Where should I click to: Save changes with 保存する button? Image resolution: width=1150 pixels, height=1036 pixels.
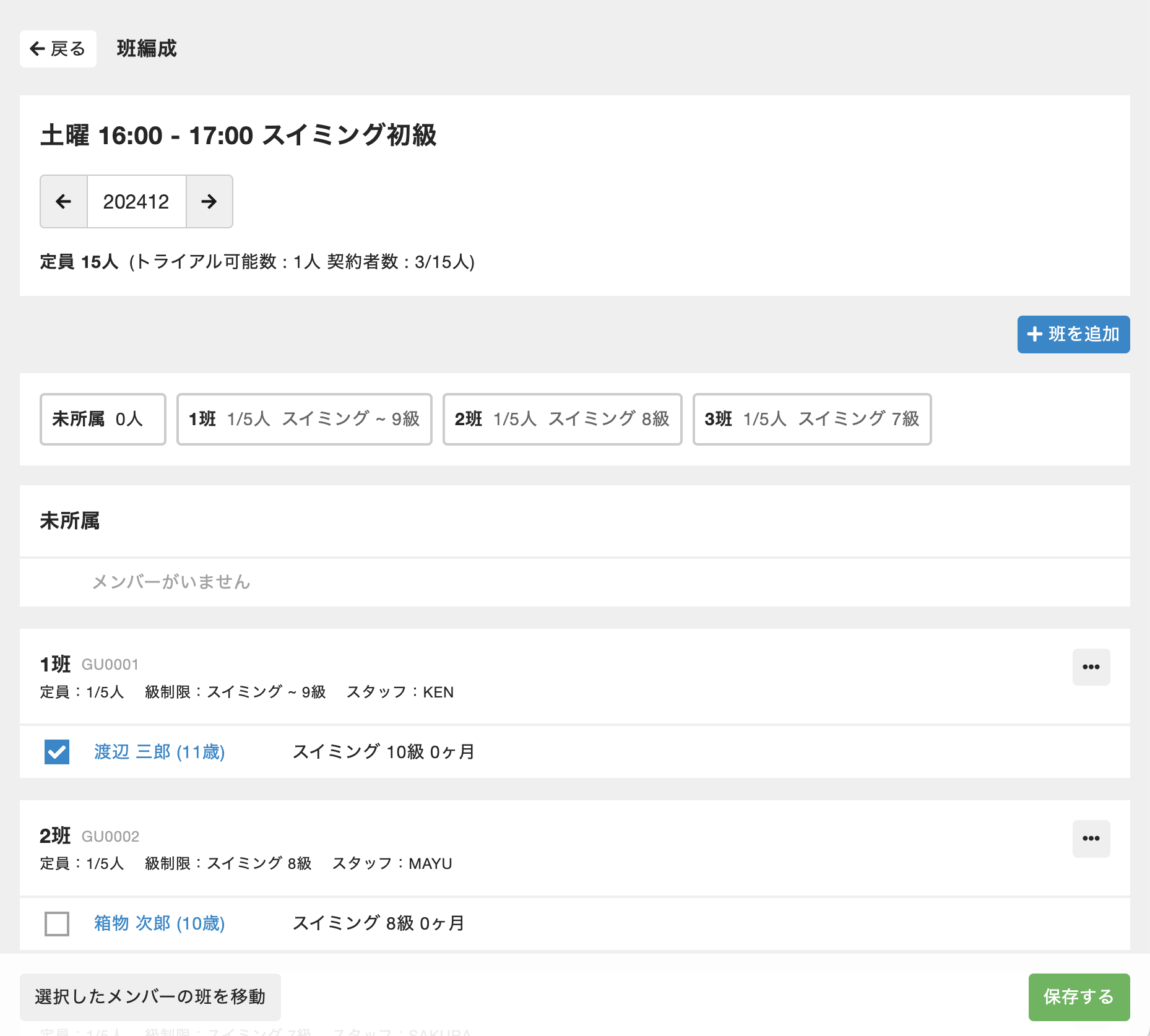coord(1078,997)
